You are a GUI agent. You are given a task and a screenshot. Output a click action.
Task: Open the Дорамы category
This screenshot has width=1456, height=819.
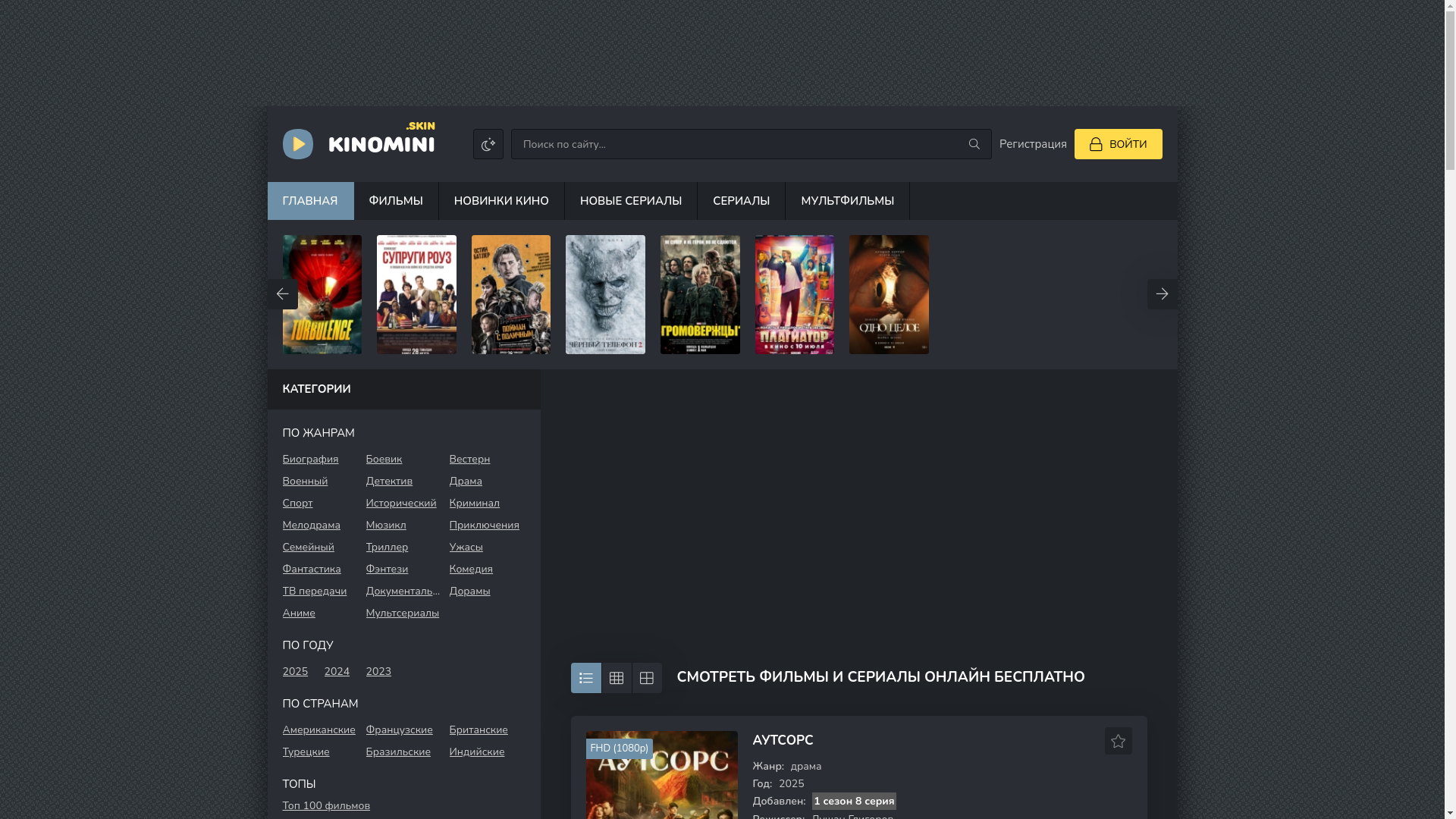469,591
